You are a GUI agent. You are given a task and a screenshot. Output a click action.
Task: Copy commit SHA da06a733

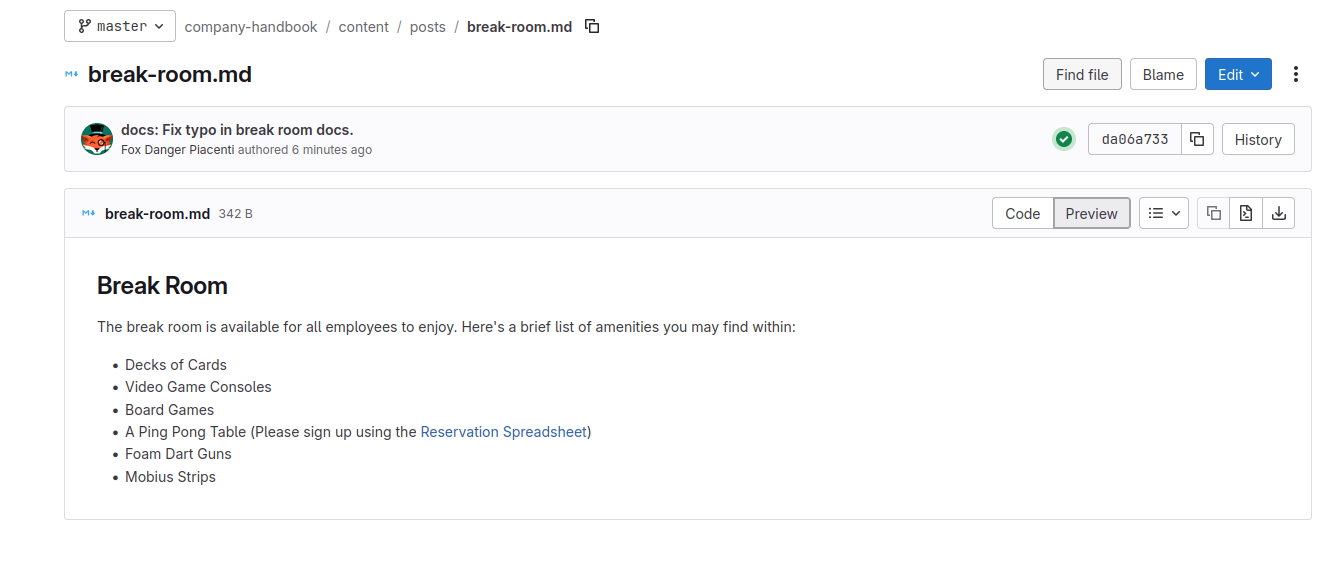point(1197,139)
